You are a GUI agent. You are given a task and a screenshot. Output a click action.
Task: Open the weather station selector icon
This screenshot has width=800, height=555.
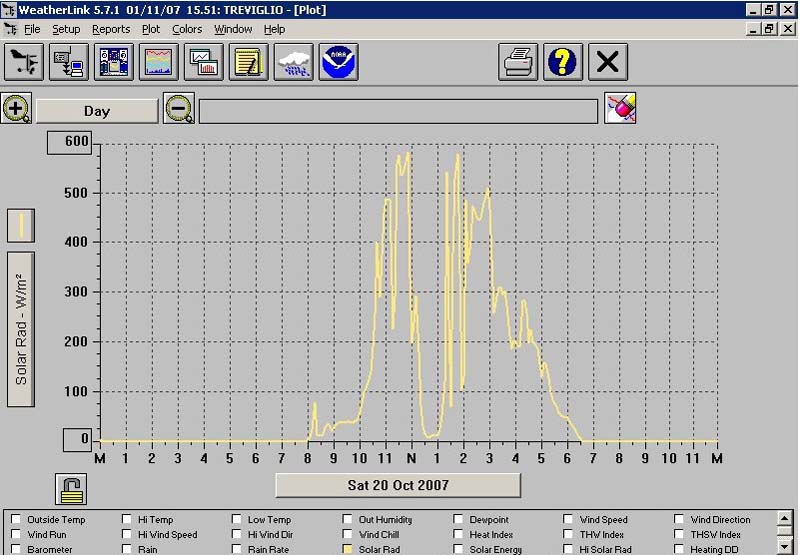pyautogui.click(x=24, y=62)
